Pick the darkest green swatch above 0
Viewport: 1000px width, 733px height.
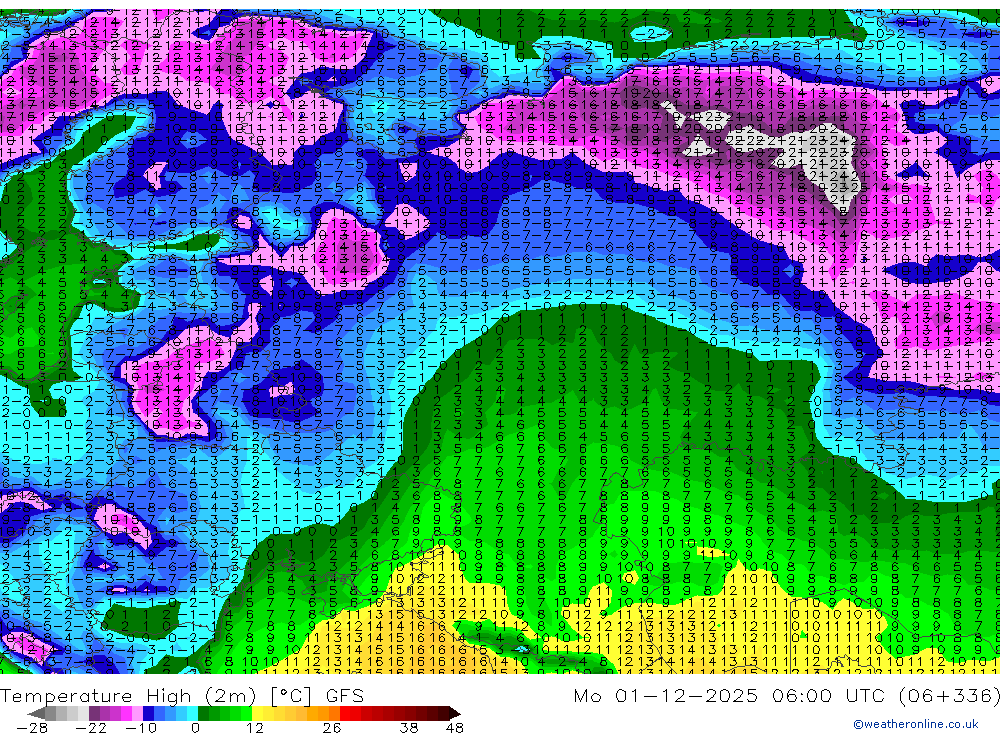pos(203,714)
